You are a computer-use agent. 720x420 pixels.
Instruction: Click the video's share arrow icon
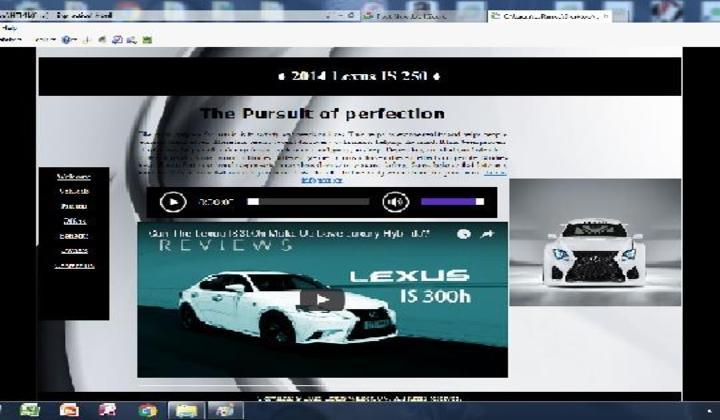point(487,234)
